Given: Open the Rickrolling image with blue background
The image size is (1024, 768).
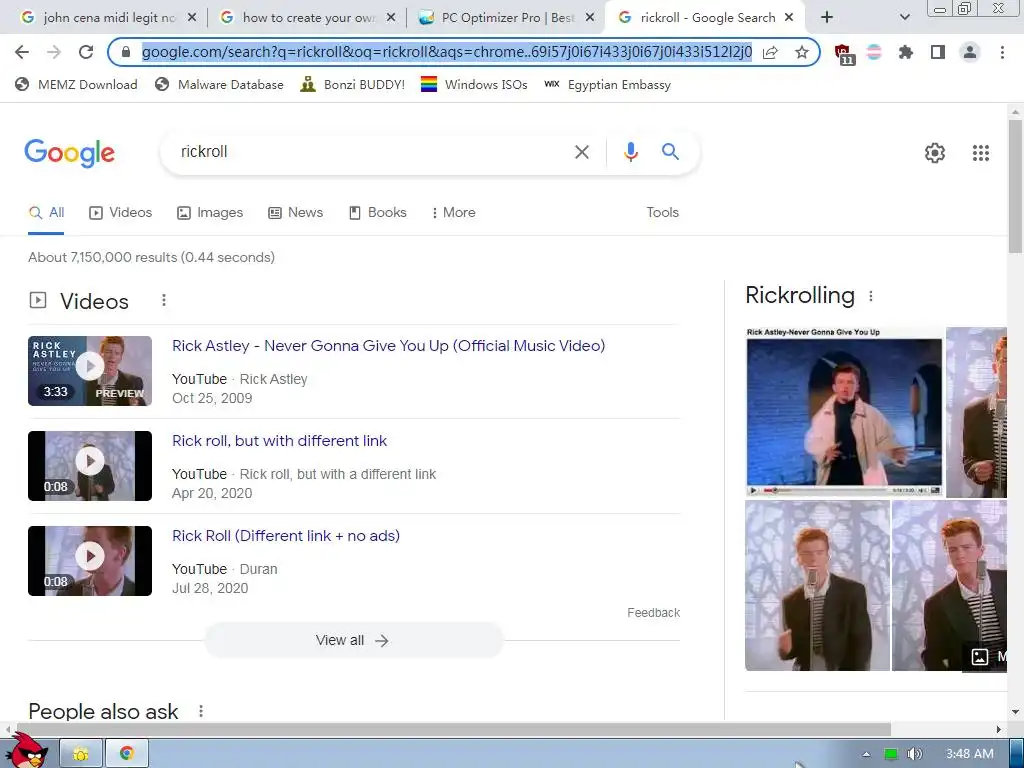Looking at the screenshot, I should click(x=844, y=412).
